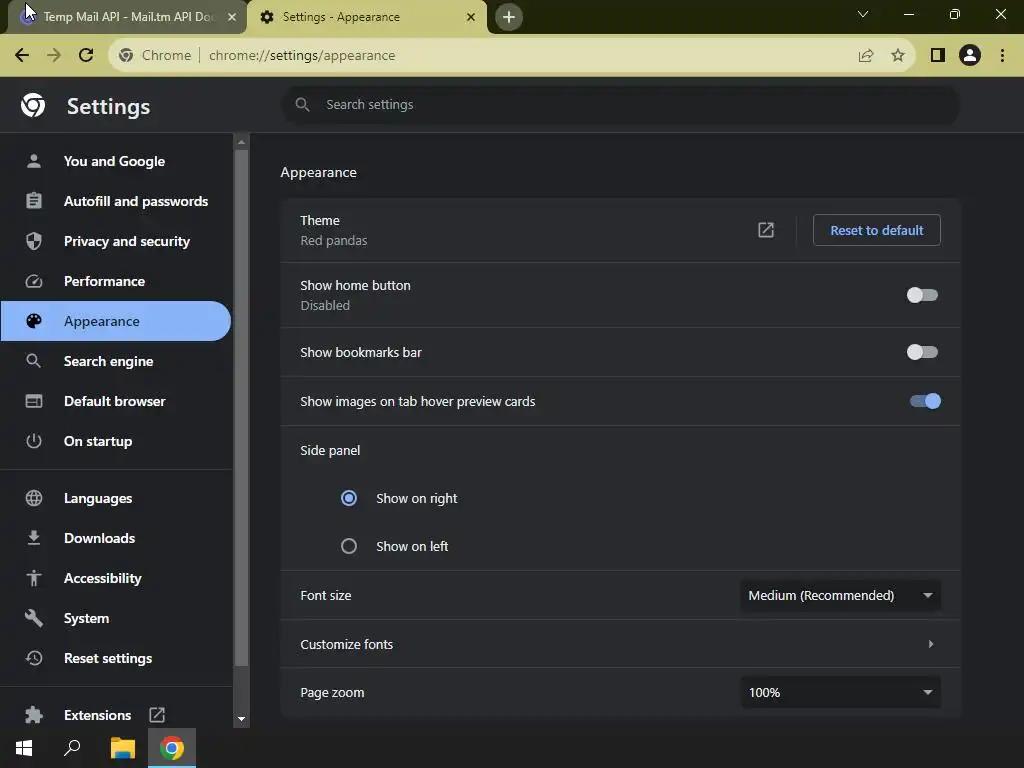Click the 'Red pandas' theme name

[334, 241]
